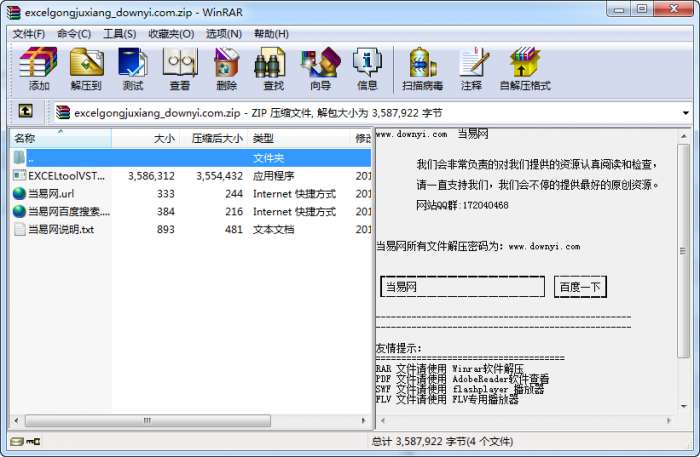Viewport: 700px width, 457px height.
Task: Click the 当易网.url globe icon
Action: (x=19, y=193)
